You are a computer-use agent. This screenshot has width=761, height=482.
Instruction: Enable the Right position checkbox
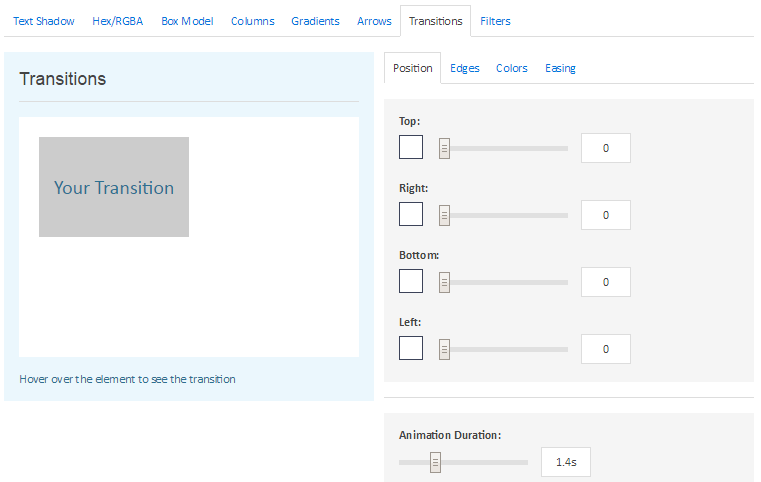[x=411, y=214]
